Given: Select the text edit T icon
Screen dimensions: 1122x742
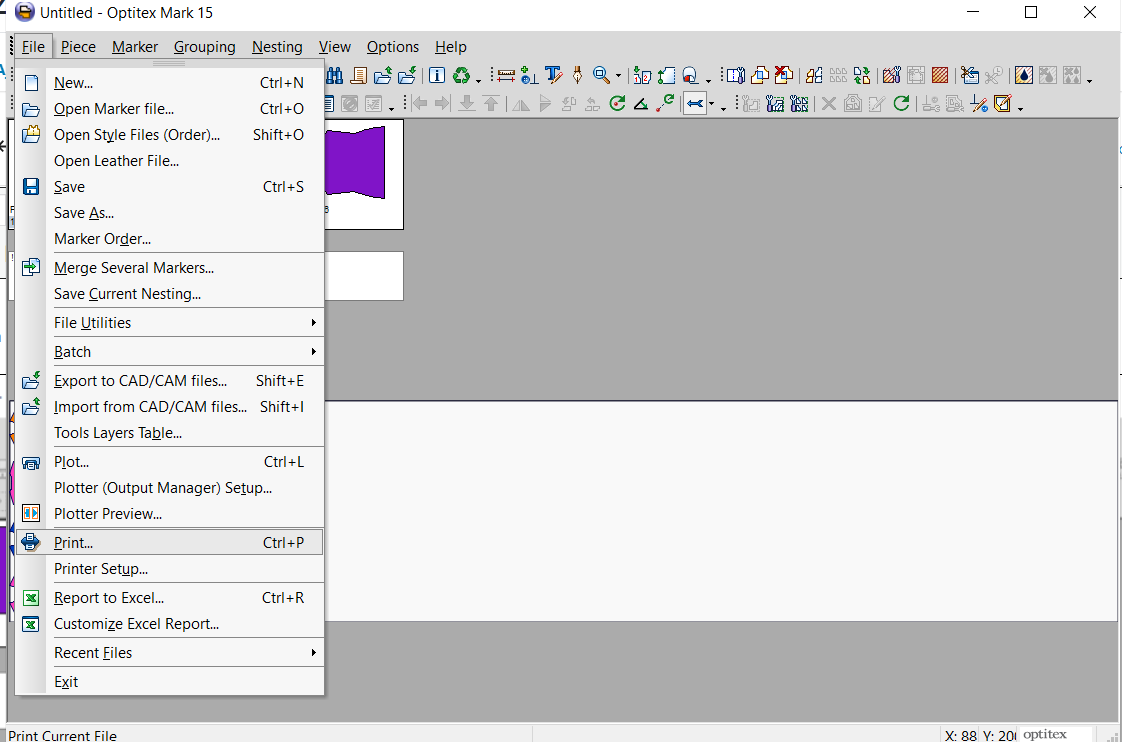Looking at the screenshot, I should (554, 75).
